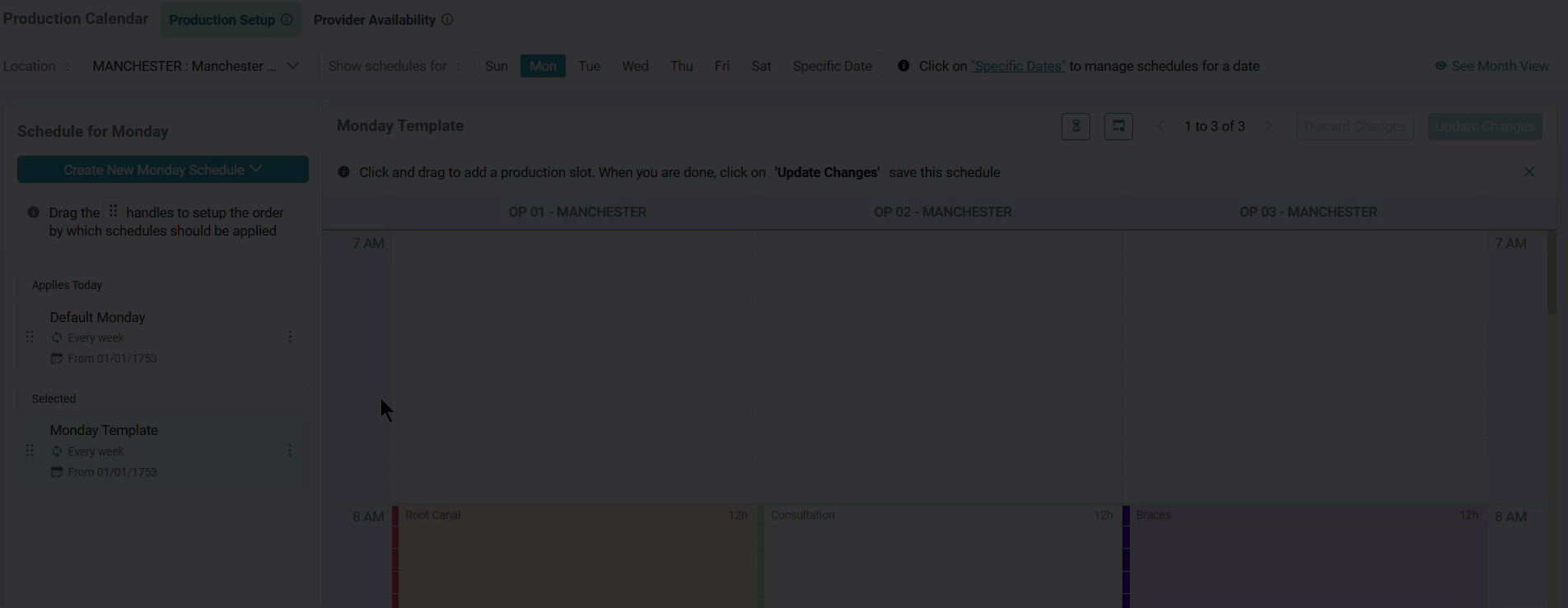This screenshot has width=1568, height=608.
Task: Click the Update Changes button
Action: point(1485,126)
